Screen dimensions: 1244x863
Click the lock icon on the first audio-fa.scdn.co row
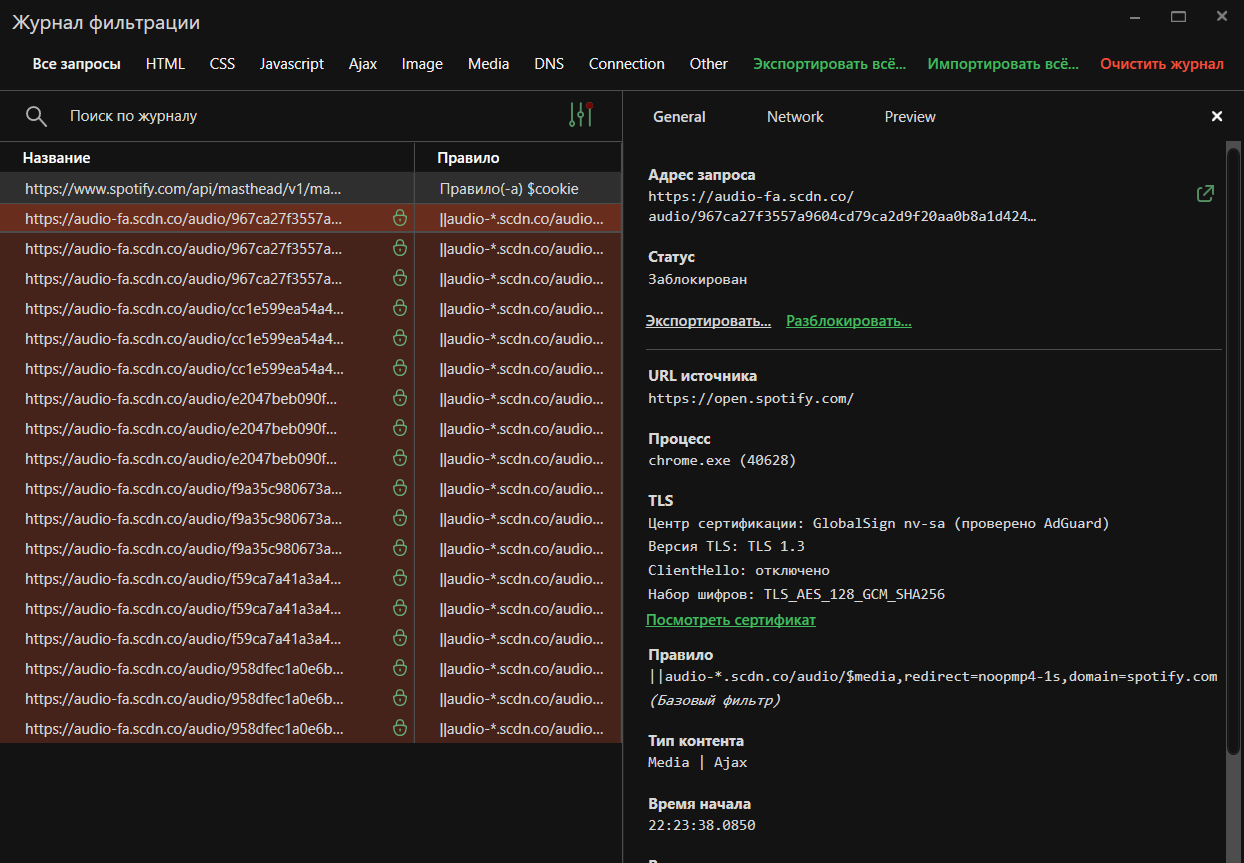(x=399, y=217)
